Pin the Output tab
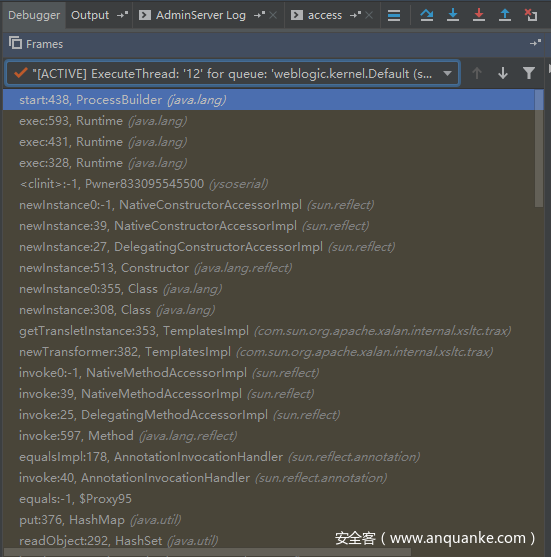551x557 pixels. (123, 15)
